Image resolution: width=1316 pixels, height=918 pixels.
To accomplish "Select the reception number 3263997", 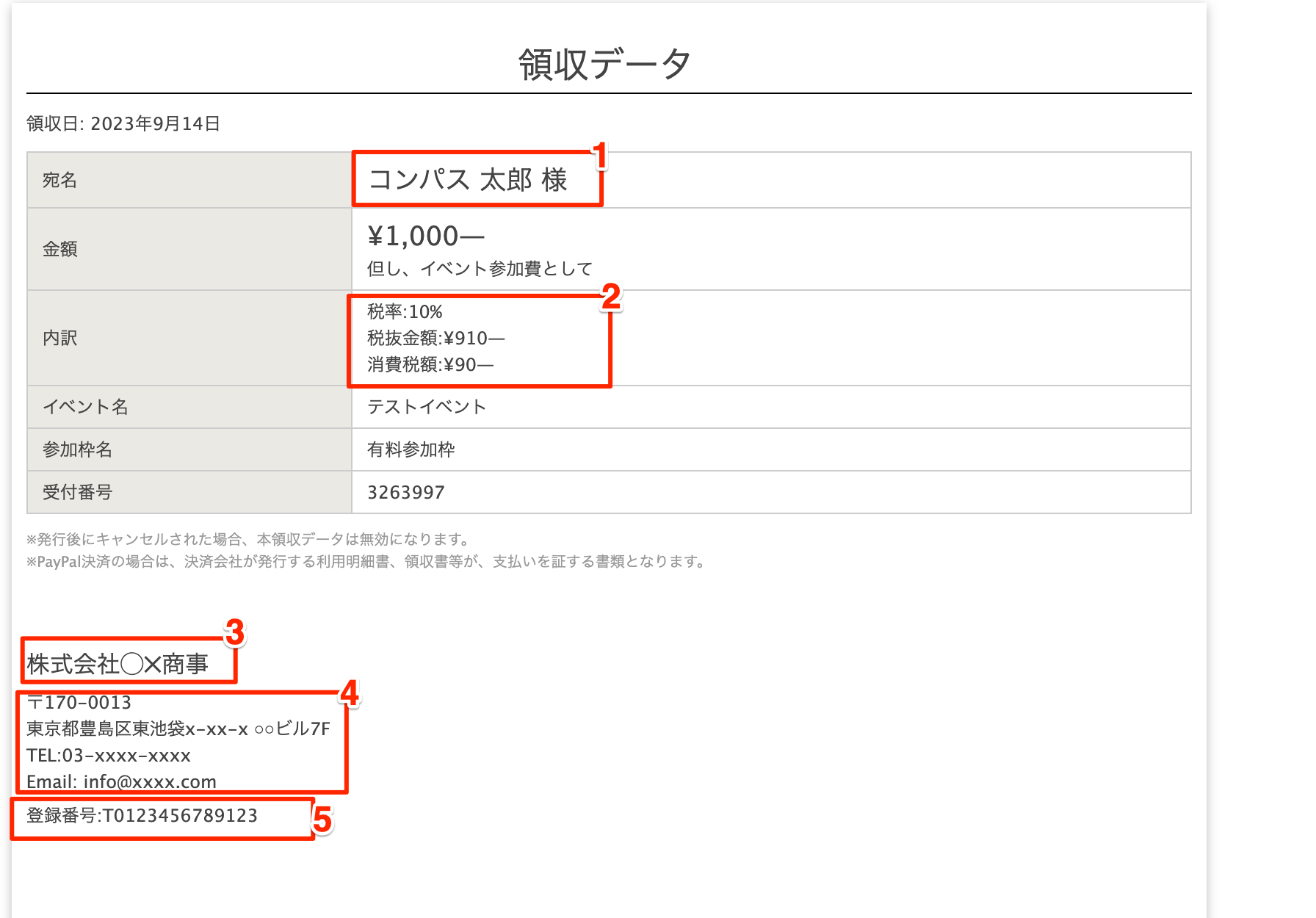I will coord(406,492).
